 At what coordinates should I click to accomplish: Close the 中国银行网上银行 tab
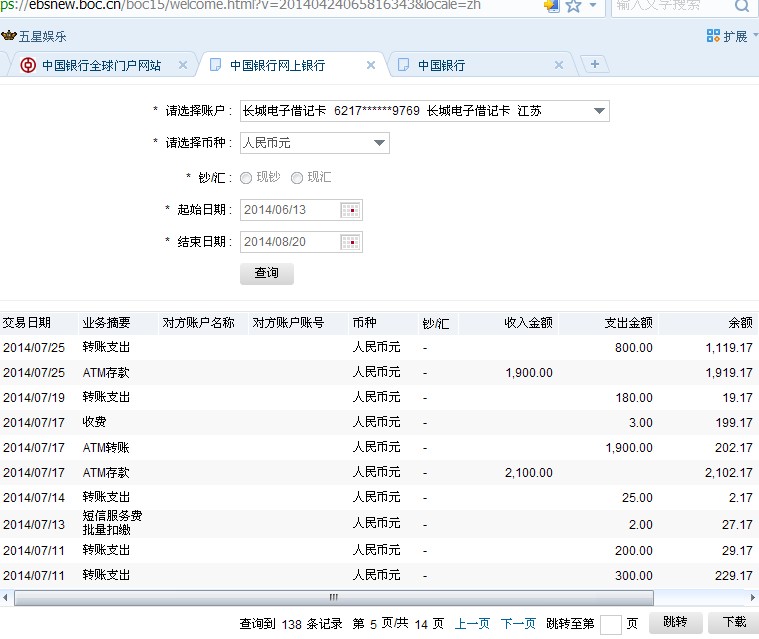coord(371,65)
